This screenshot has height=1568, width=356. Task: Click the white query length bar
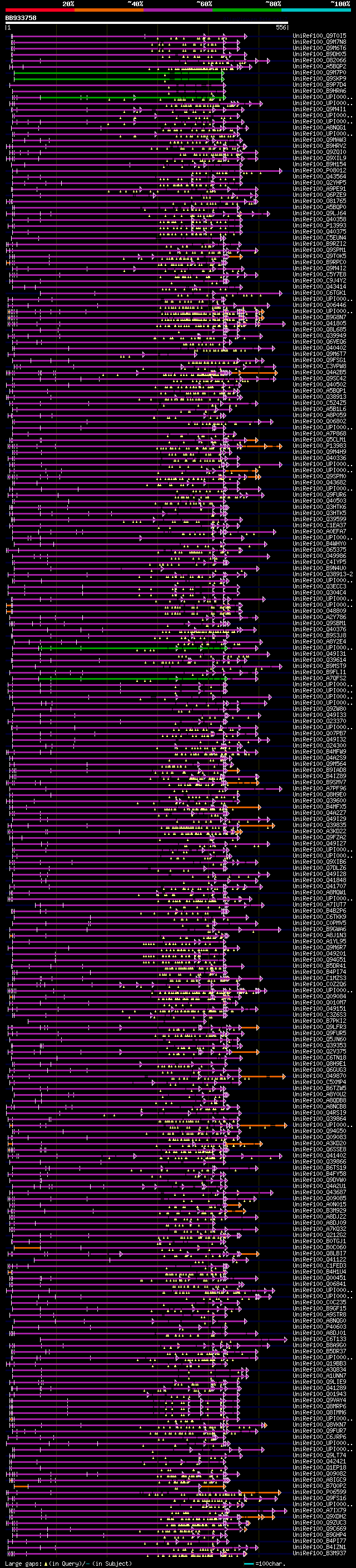click(147, 23)
